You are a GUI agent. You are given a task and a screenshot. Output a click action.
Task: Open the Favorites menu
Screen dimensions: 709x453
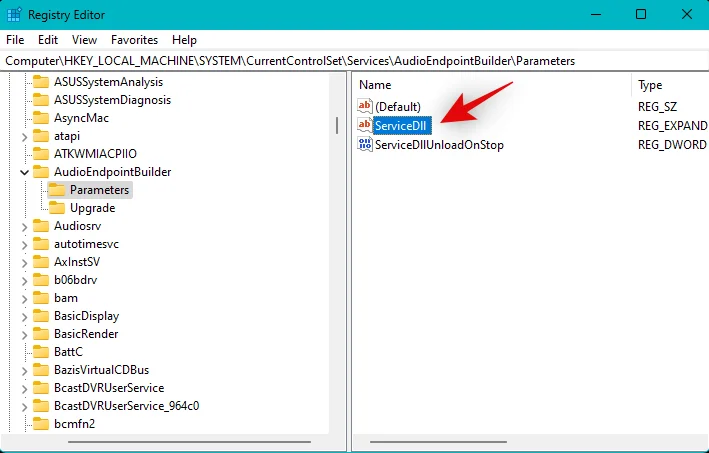pos(134,40)
